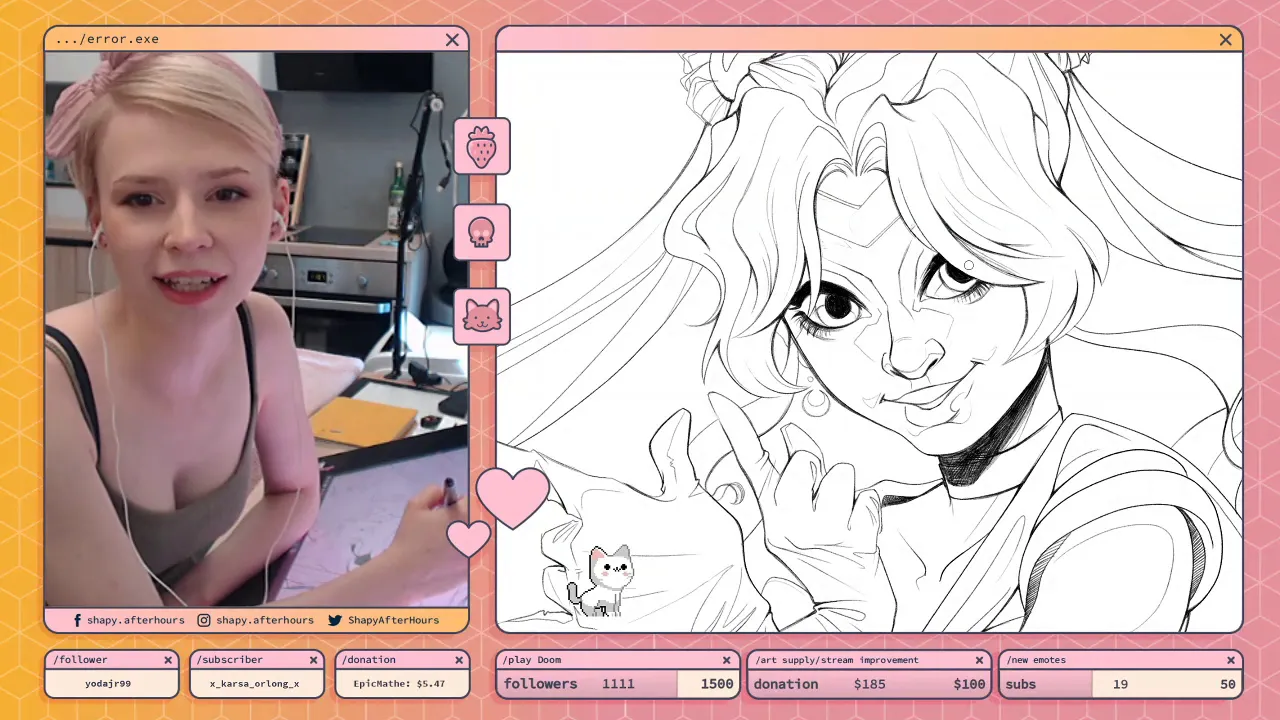Click the latest follower name yodajr99

point(108,684)
